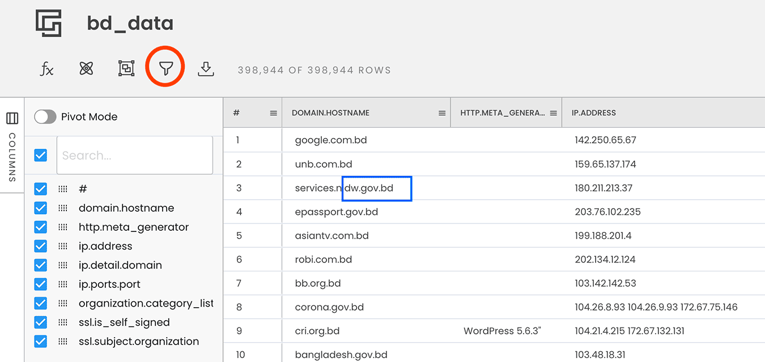Open the fx formula tool
765x362 pixels.
(x=46, y=69)
